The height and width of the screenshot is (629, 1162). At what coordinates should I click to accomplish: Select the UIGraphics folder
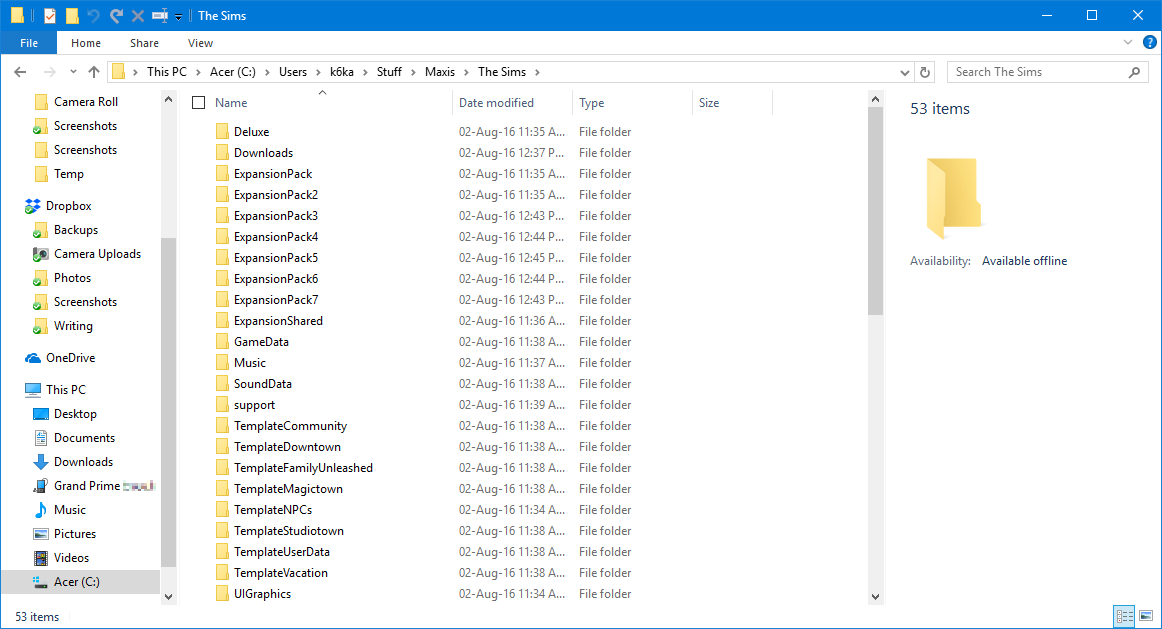click(262, 593)
